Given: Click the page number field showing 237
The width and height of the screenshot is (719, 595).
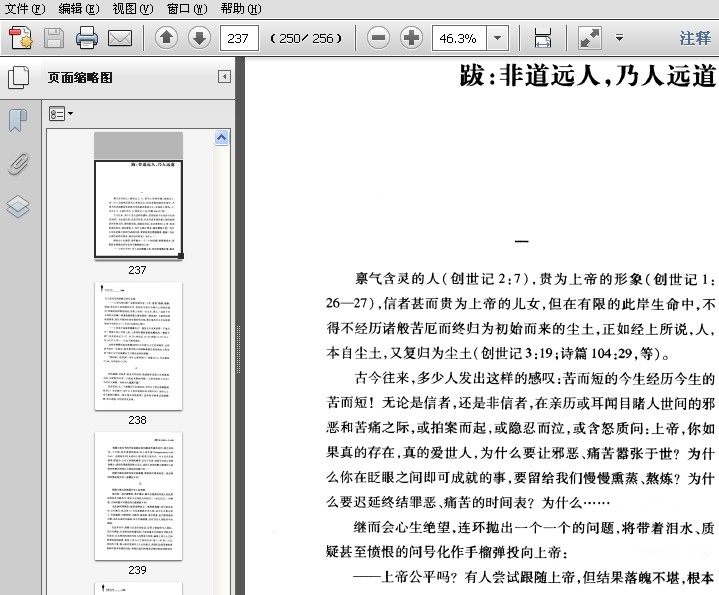Looking at the screenshot, I should pyautogui.click(x=239, y=38).
